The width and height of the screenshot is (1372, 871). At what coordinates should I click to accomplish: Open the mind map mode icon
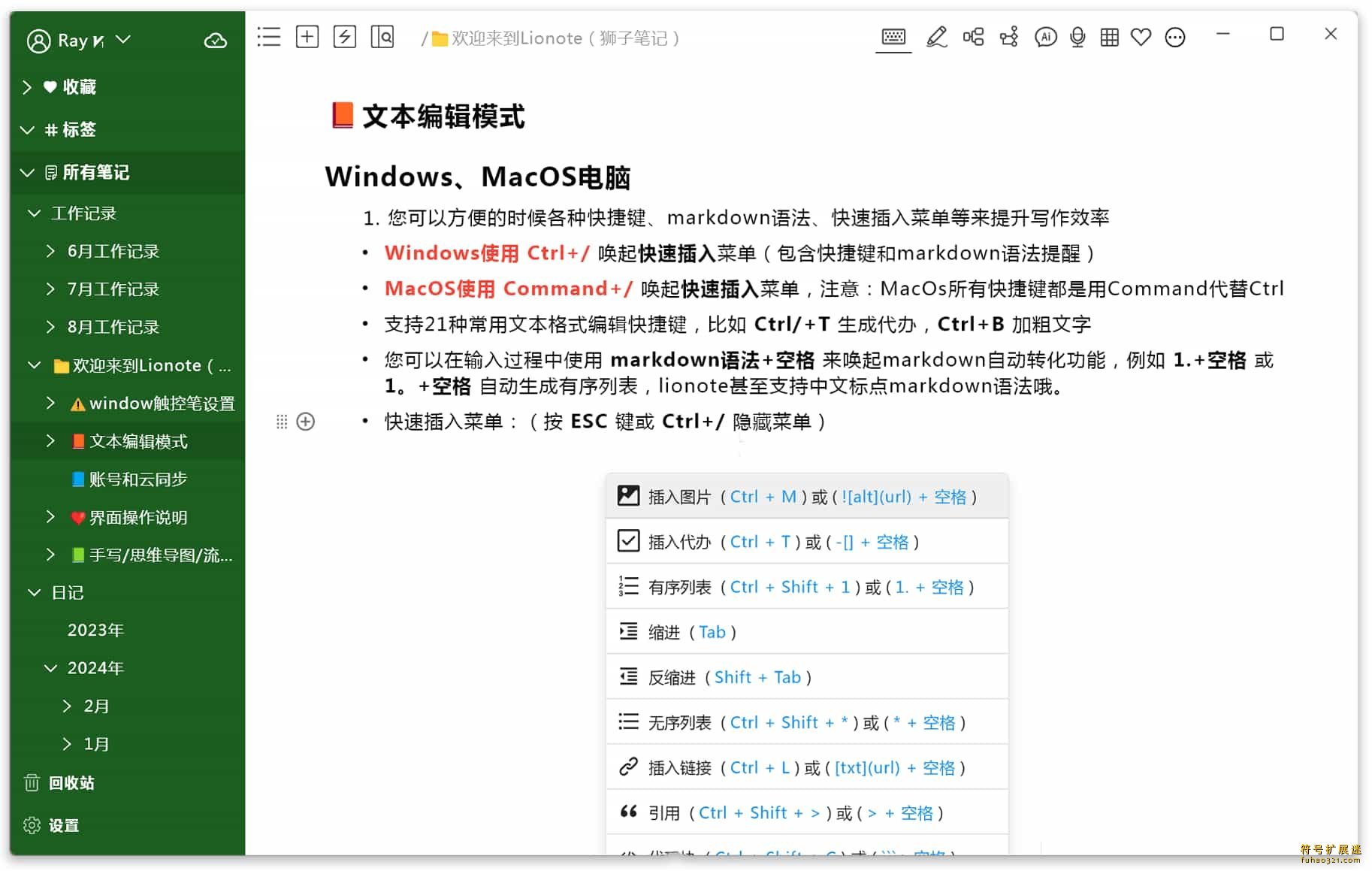(x=973, y=37)
